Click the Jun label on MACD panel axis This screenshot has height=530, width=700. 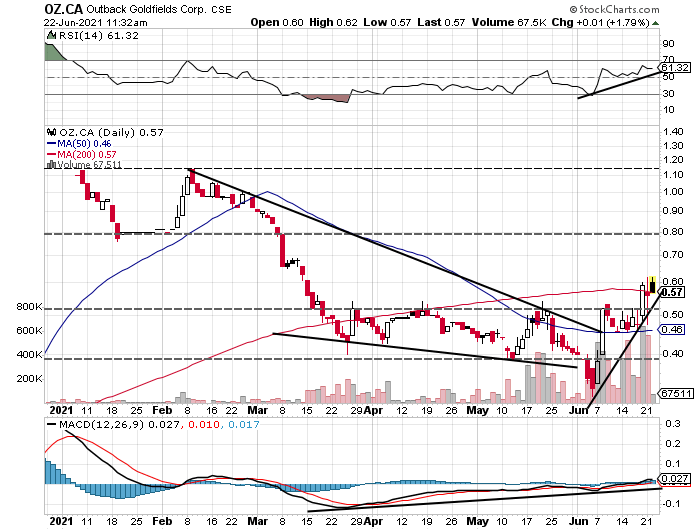[x=579, y=521]
